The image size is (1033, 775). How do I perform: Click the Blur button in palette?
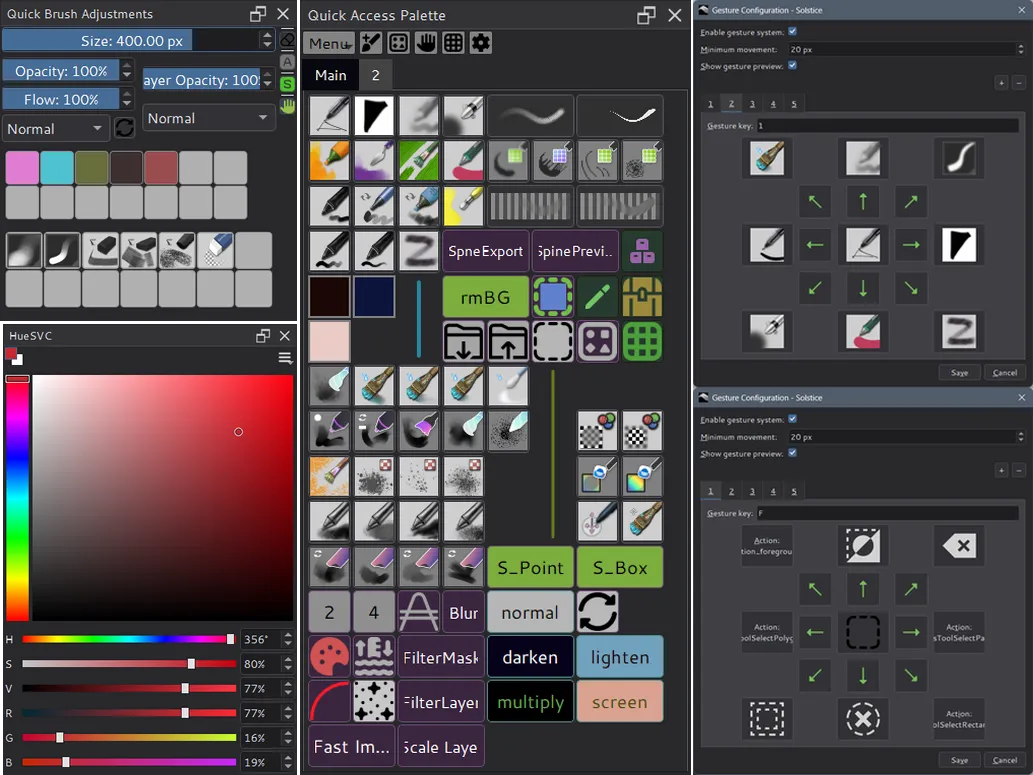point(463,612)
